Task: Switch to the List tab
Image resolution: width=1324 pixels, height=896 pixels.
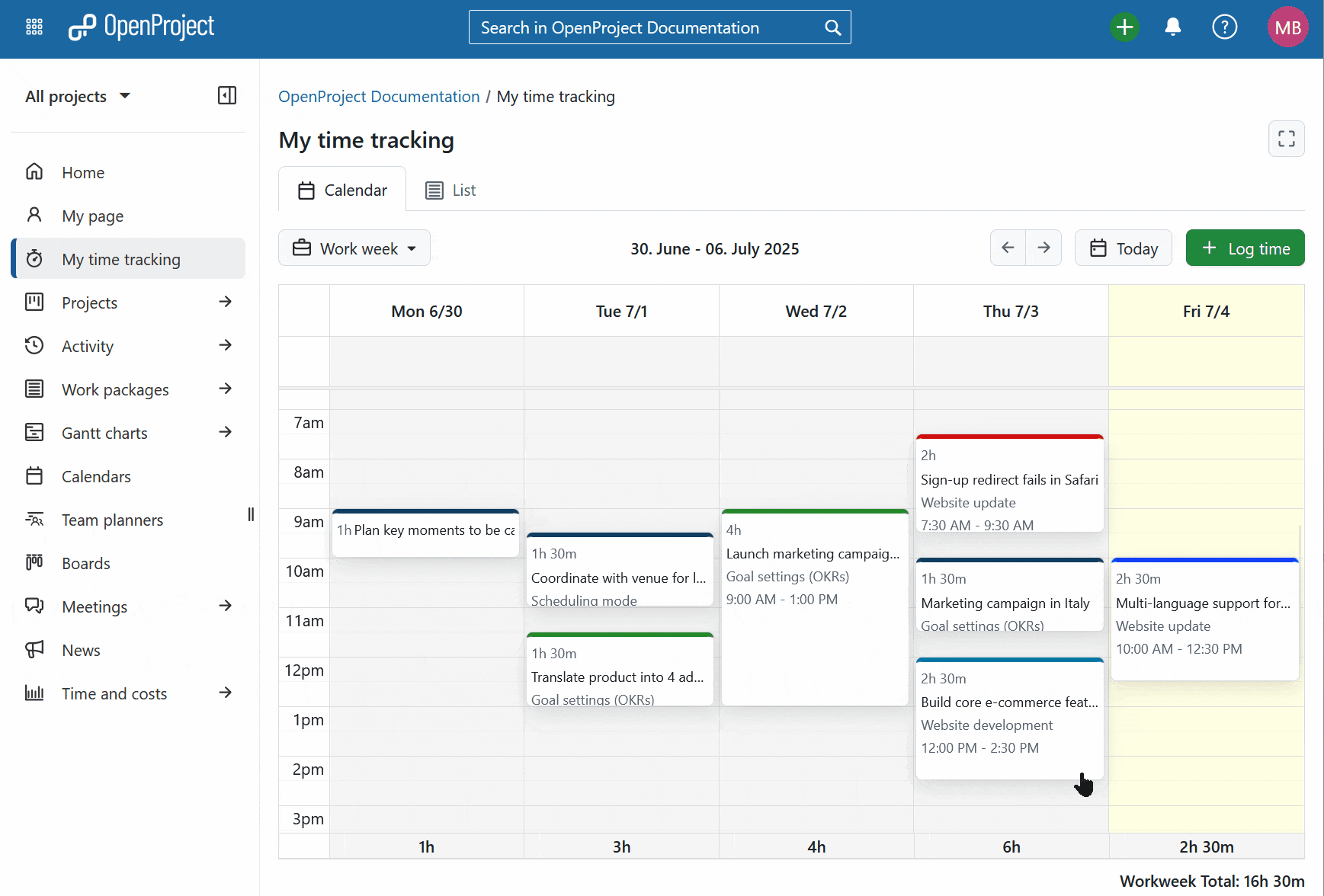Action: pyautogui.click(x=450, y=190)
